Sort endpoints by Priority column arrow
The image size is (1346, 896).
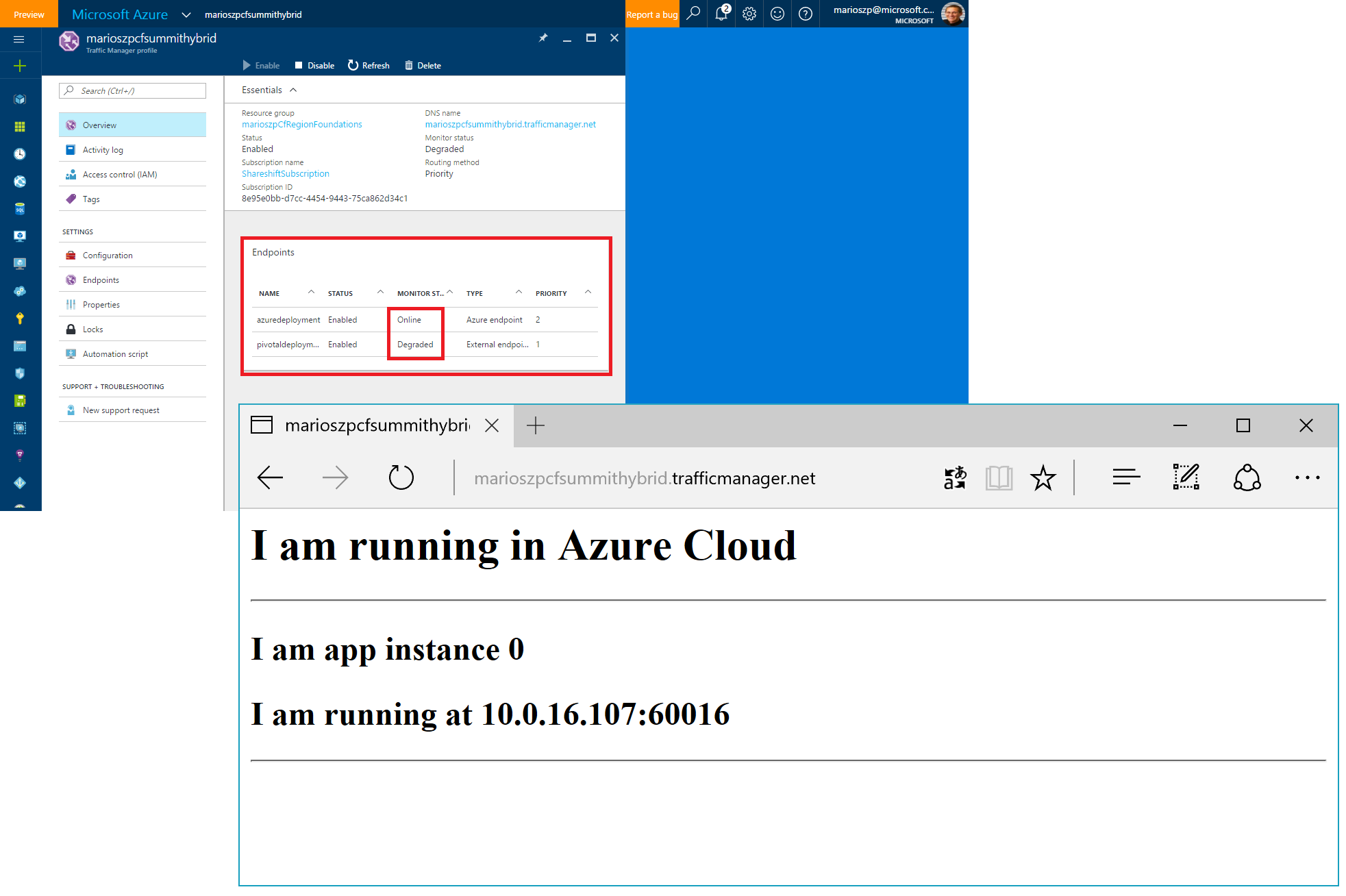tap(588, 293)
